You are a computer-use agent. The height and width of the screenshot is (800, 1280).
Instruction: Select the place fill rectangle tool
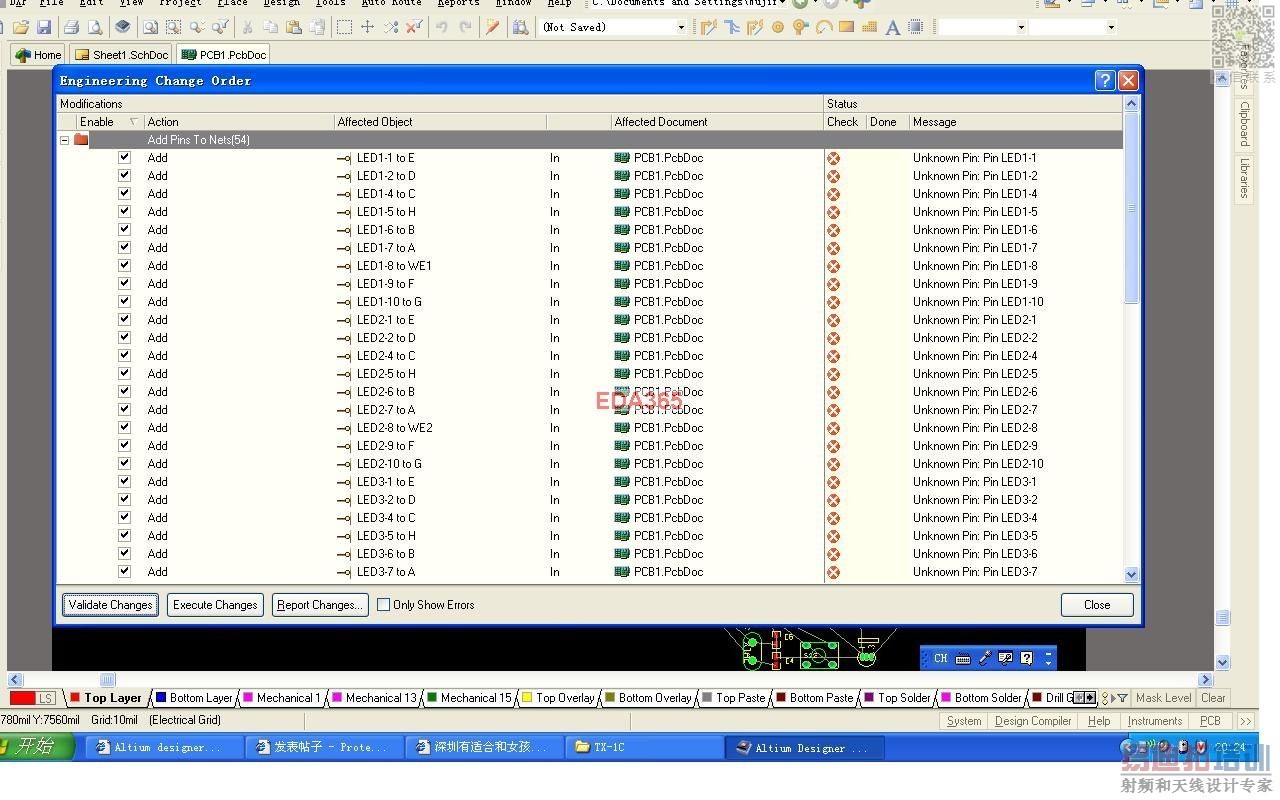click(846, 27)
